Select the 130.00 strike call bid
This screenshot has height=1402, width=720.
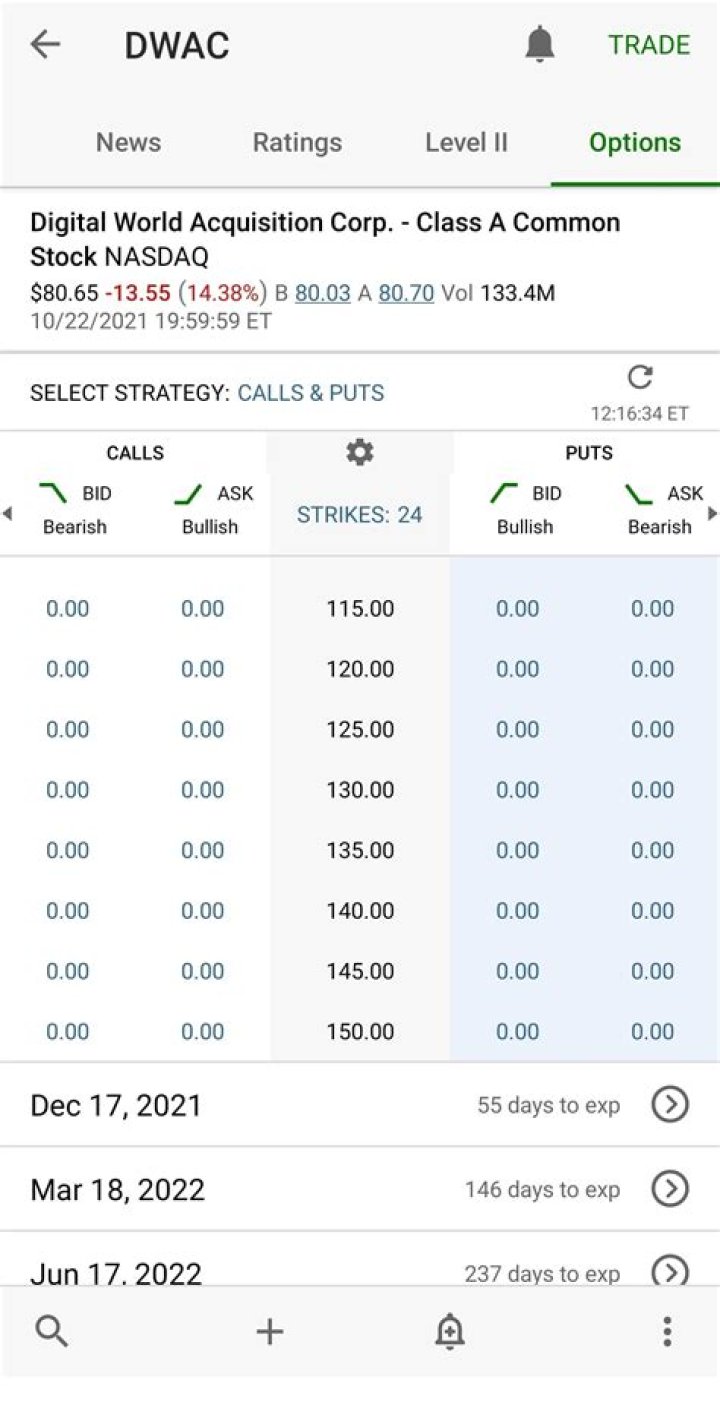click(68, 790)
